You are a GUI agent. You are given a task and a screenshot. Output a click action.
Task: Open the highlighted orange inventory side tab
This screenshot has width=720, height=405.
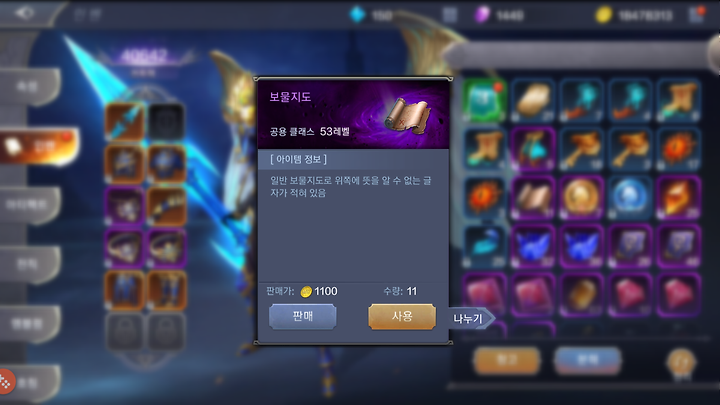pyautogui.click(x=39, y=146)
